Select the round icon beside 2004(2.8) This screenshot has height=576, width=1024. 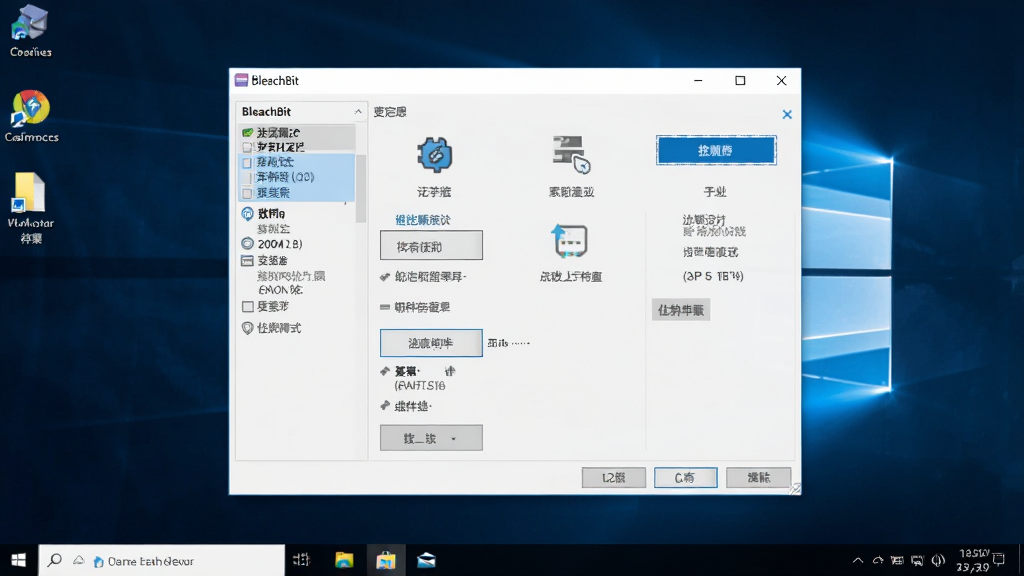pos(248,244)
